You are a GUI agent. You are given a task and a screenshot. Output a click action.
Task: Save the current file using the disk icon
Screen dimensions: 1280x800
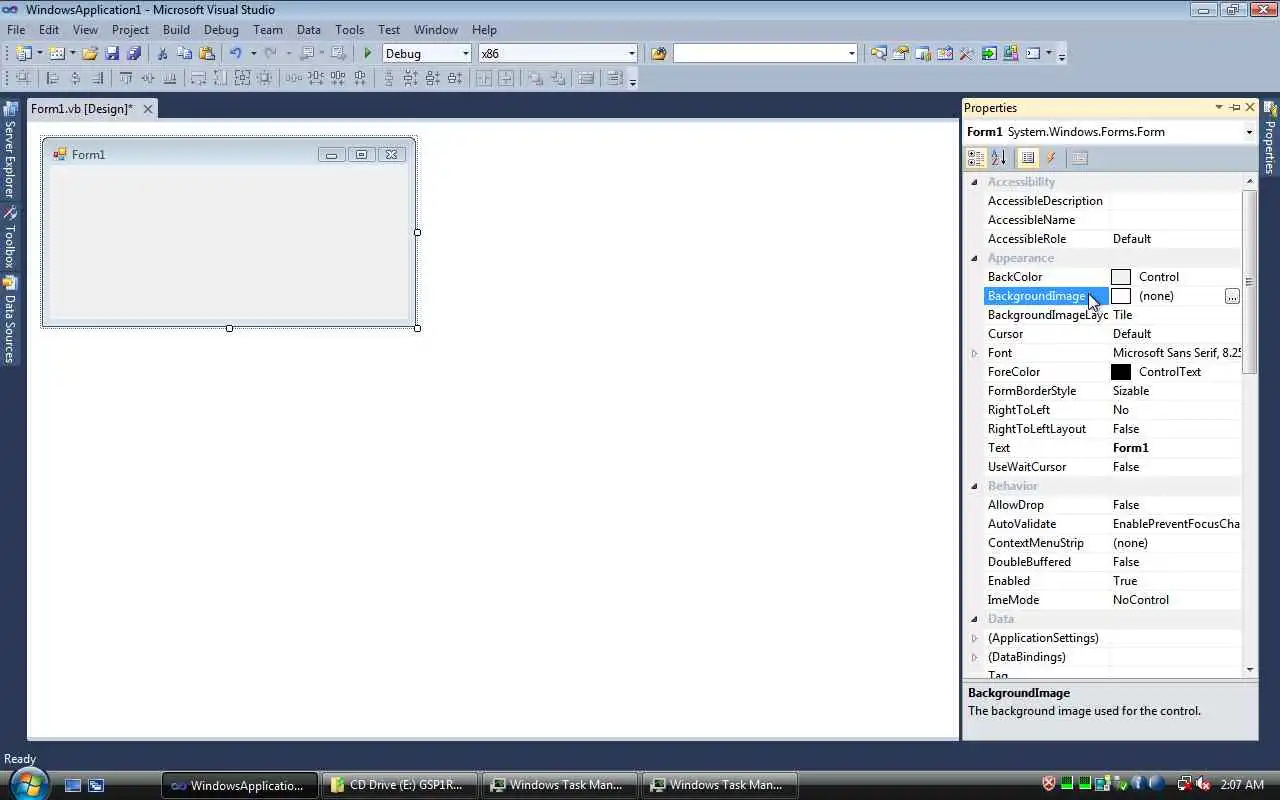pos(112,54)
